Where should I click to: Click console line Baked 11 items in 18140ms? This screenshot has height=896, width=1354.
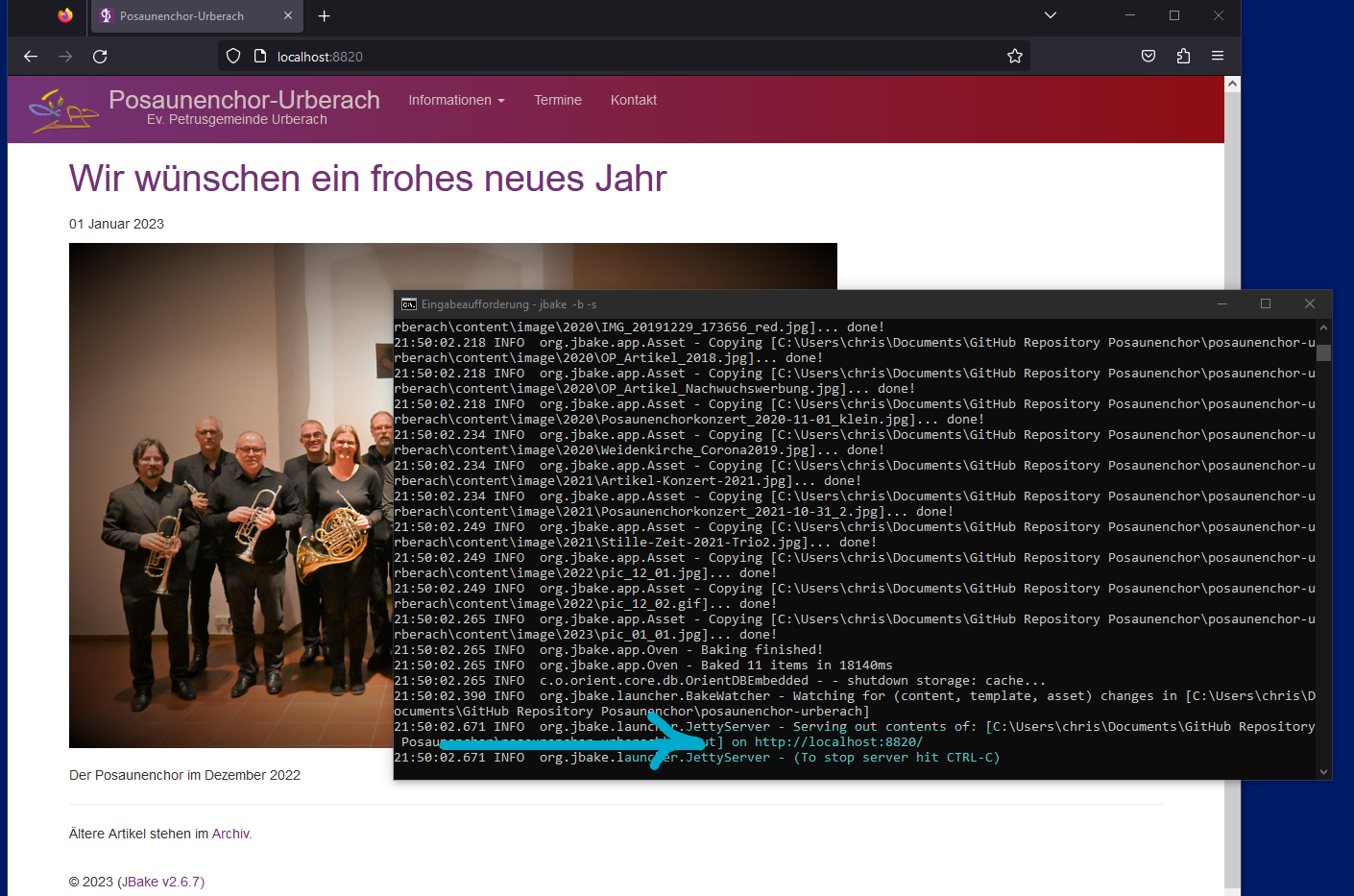pos(796,666)
